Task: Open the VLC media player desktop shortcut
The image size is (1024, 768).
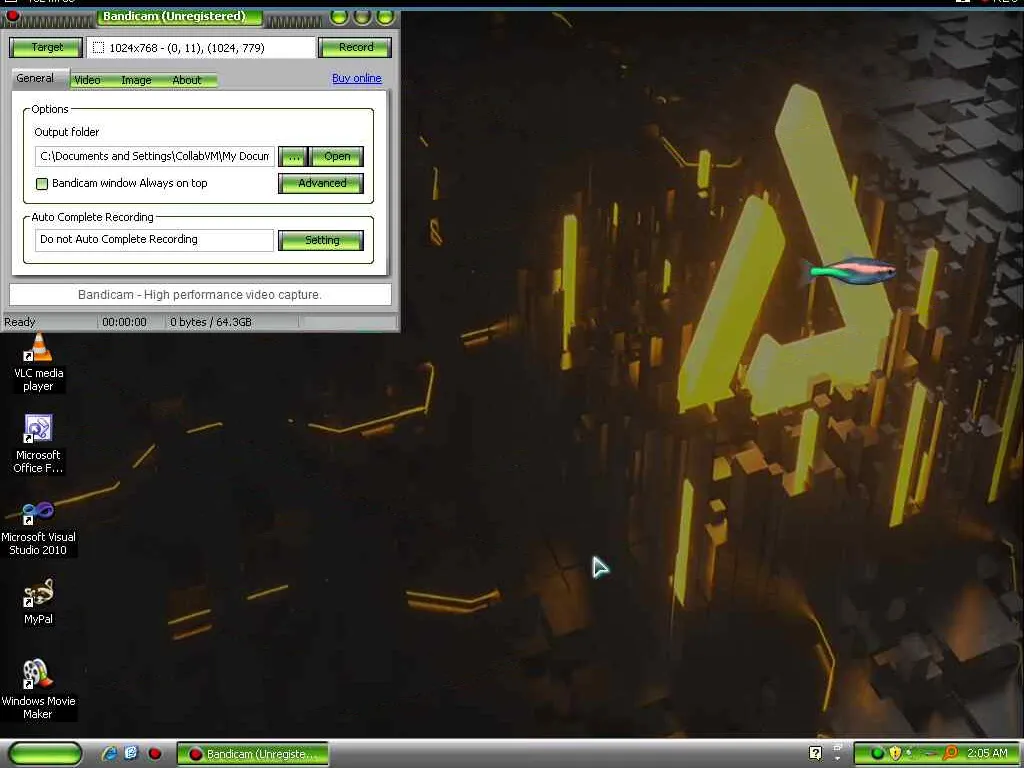Action: click(x=39, y=363)
